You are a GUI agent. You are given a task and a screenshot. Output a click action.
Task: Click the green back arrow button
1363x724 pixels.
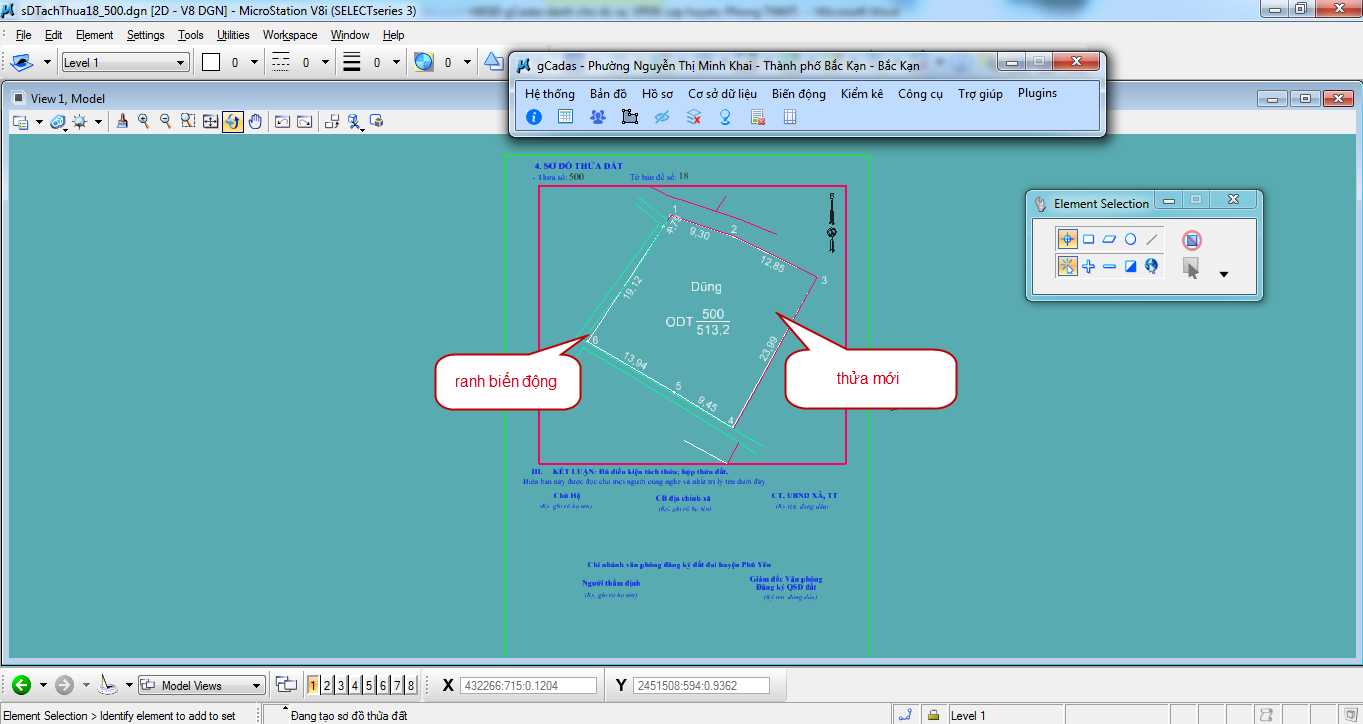coord(21,685)
